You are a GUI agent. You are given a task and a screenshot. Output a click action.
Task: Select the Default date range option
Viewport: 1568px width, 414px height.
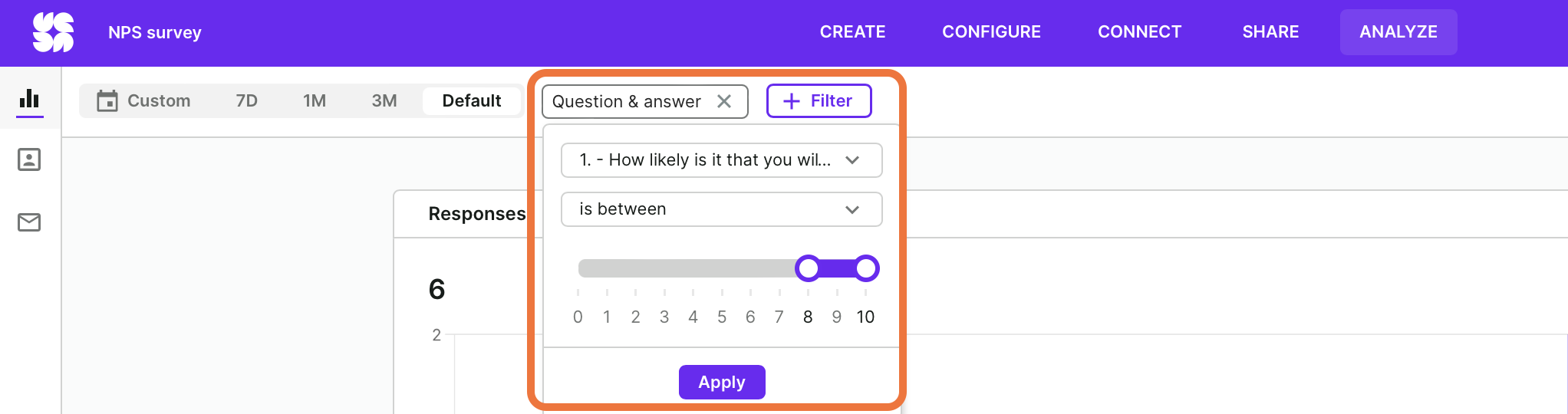[472, 100]
